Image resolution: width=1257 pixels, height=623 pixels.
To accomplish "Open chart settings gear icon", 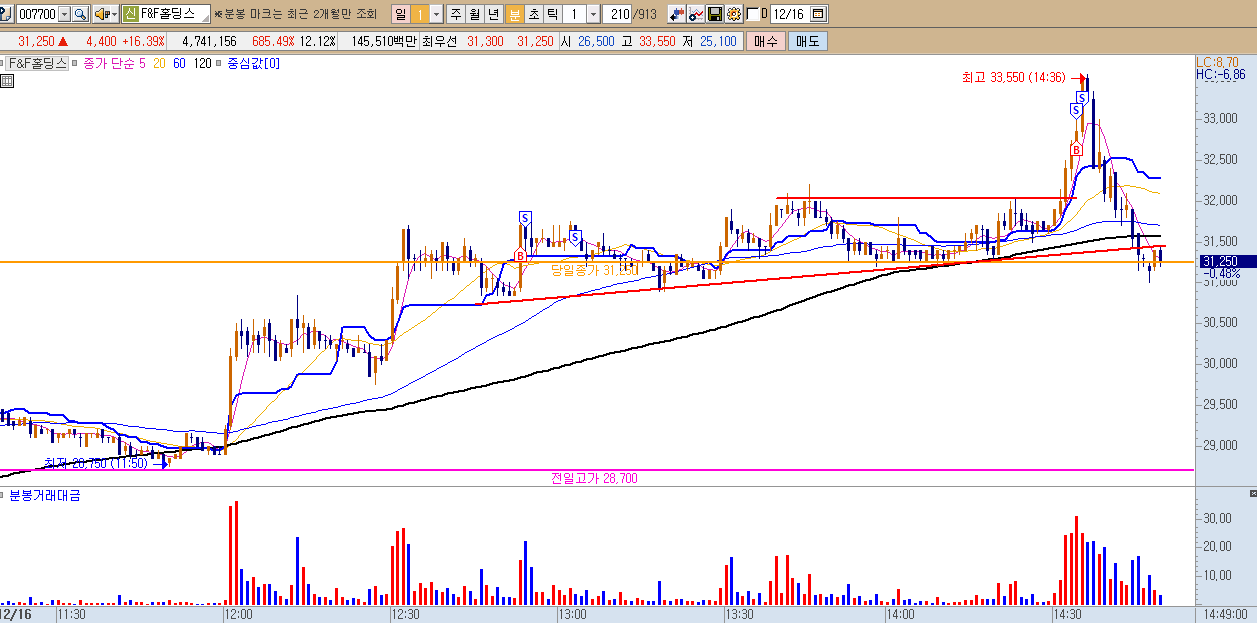I will (733, 14).
